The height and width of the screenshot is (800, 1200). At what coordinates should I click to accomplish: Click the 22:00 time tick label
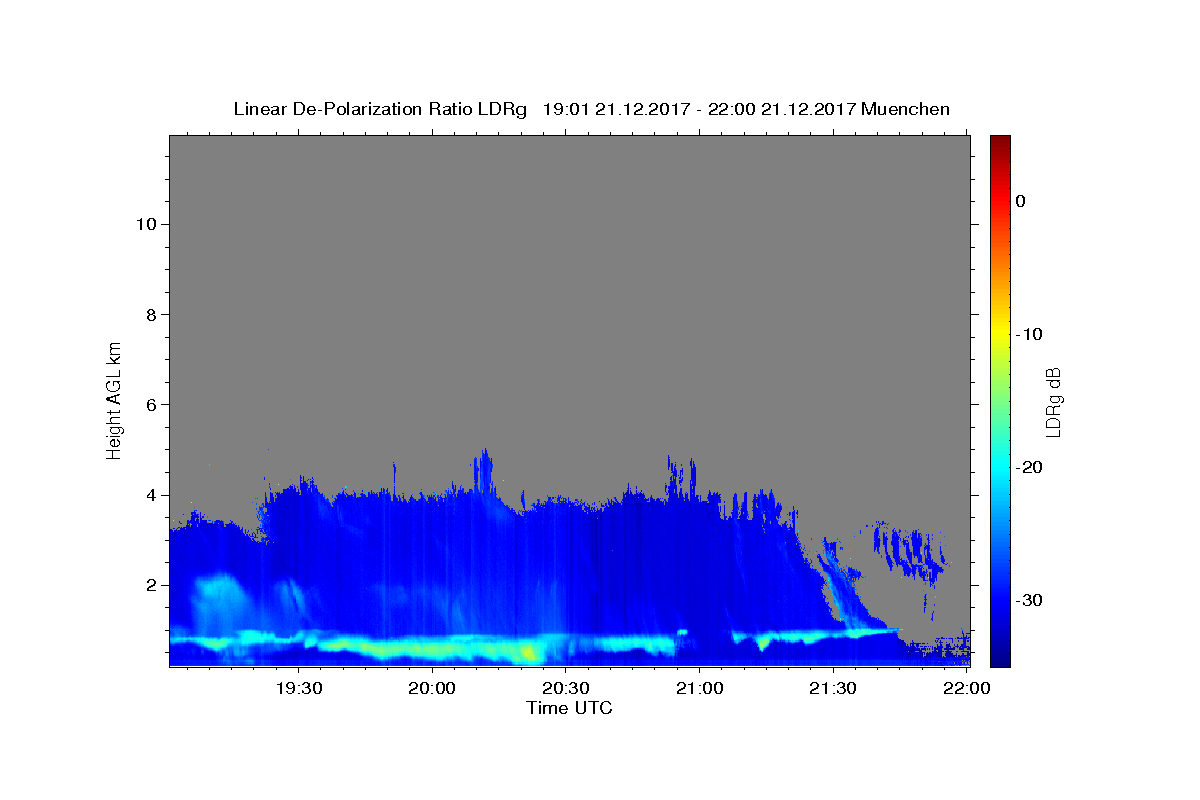tap(966, 688)
